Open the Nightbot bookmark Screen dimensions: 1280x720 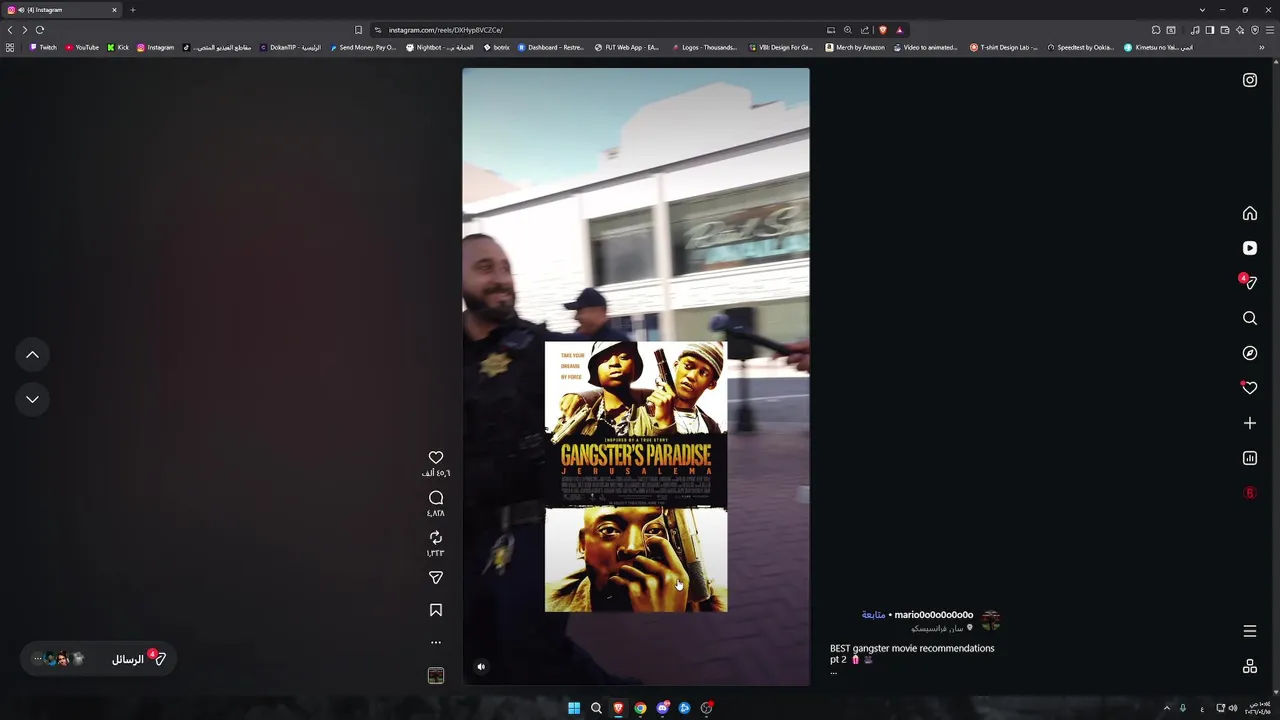tap(439, 47)
